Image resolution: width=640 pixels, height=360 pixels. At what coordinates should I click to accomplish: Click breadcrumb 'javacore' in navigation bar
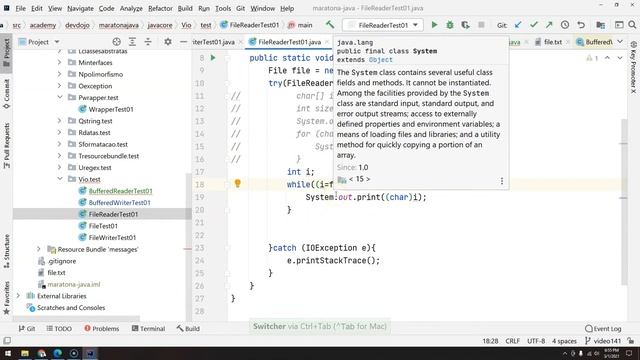pos(160,25)
